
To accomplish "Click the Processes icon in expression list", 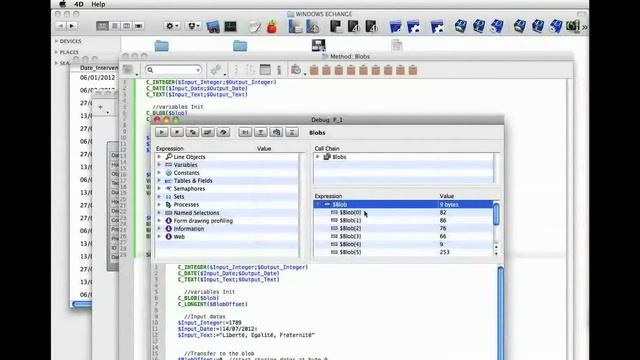I will (168, 204).
